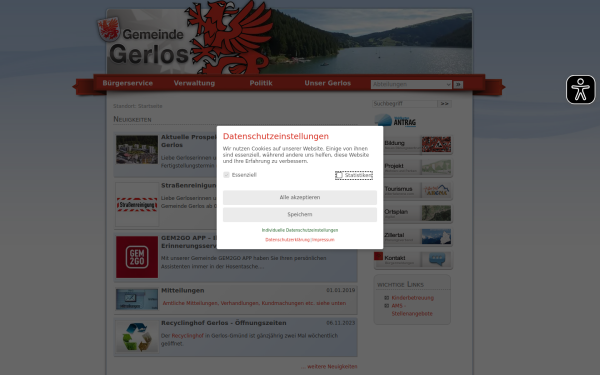
Task: Open the Datenschutzerklärung link
Action: click(287, 240)
